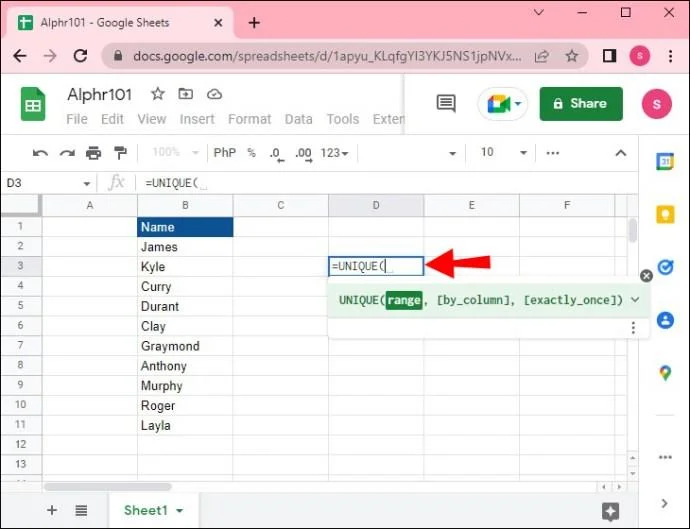This screenshot has height=529, width=690.
Task: Open comment history icon
Action: tap(446, 104)
